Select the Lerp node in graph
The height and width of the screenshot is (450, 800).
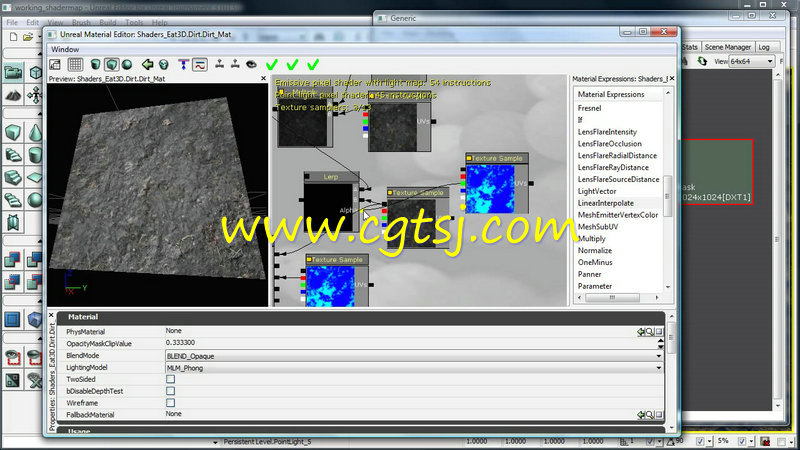point(331,202)
